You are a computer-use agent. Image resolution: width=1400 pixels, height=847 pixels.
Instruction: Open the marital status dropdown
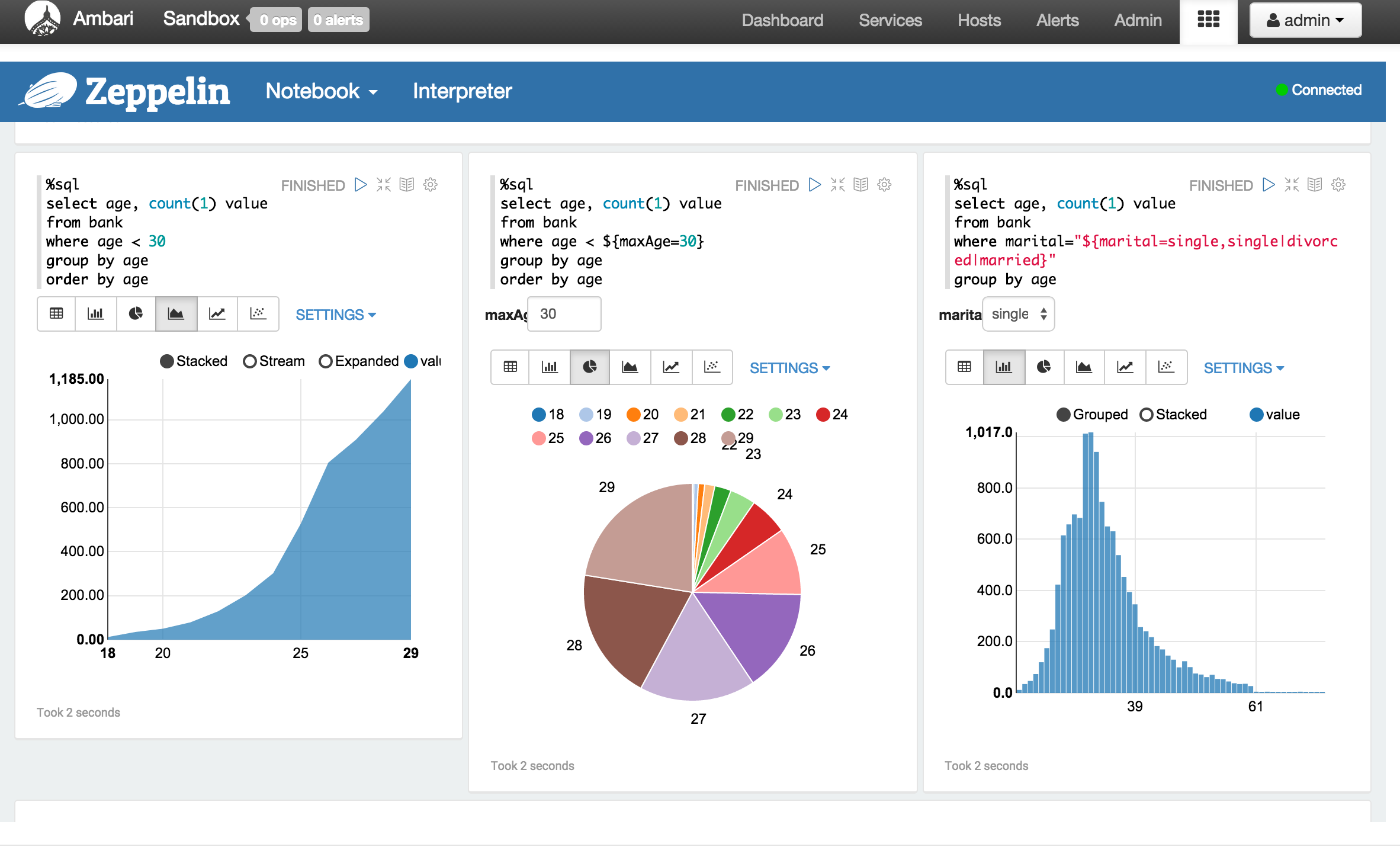[x=1018, y=314]
